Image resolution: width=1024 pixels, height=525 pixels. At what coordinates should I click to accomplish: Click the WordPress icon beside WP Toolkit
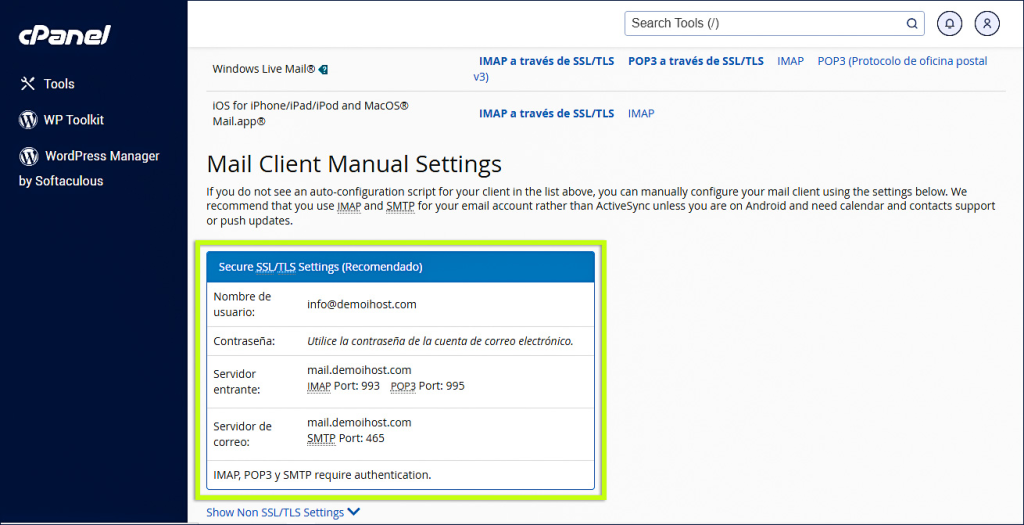tap(28, 120)
